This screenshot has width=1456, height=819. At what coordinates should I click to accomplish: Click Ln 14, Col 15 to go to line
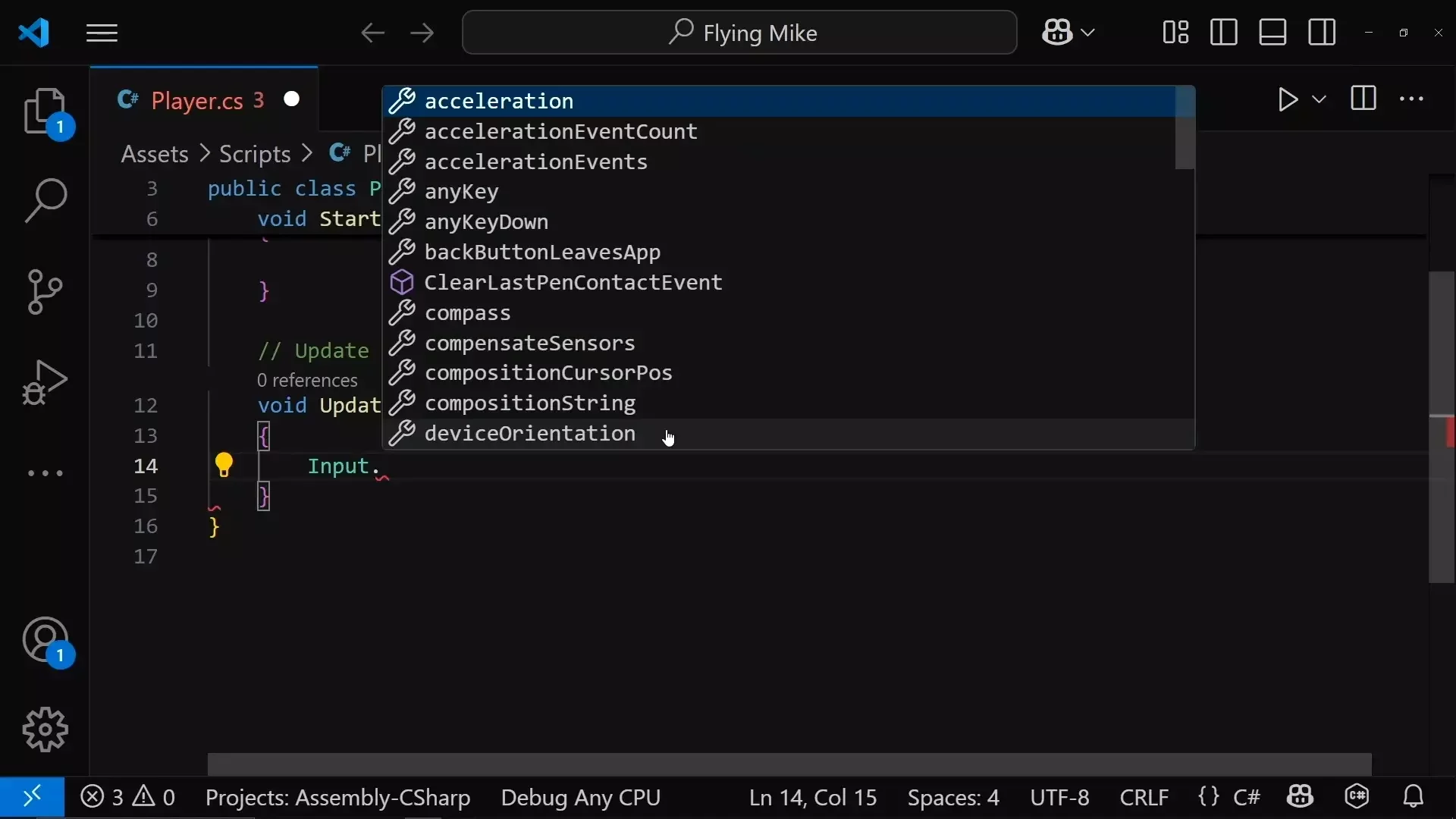point(811,797)
